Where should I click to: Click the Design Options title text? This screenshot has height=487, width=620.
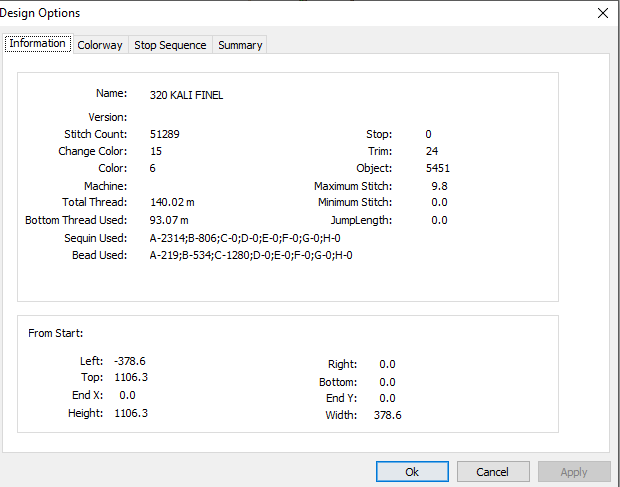(40, 13)
